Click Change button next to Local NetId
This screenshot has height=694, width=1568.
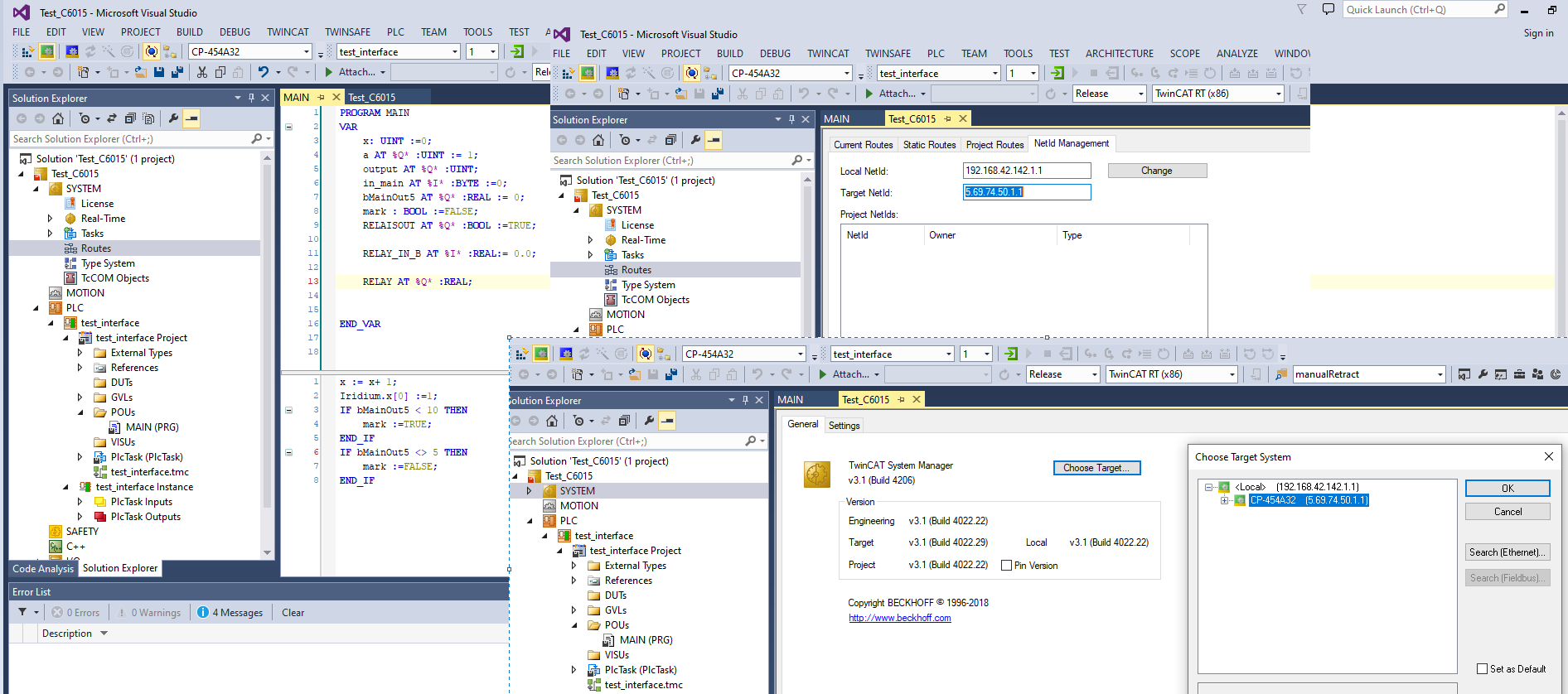click(x=1157, y=171)
